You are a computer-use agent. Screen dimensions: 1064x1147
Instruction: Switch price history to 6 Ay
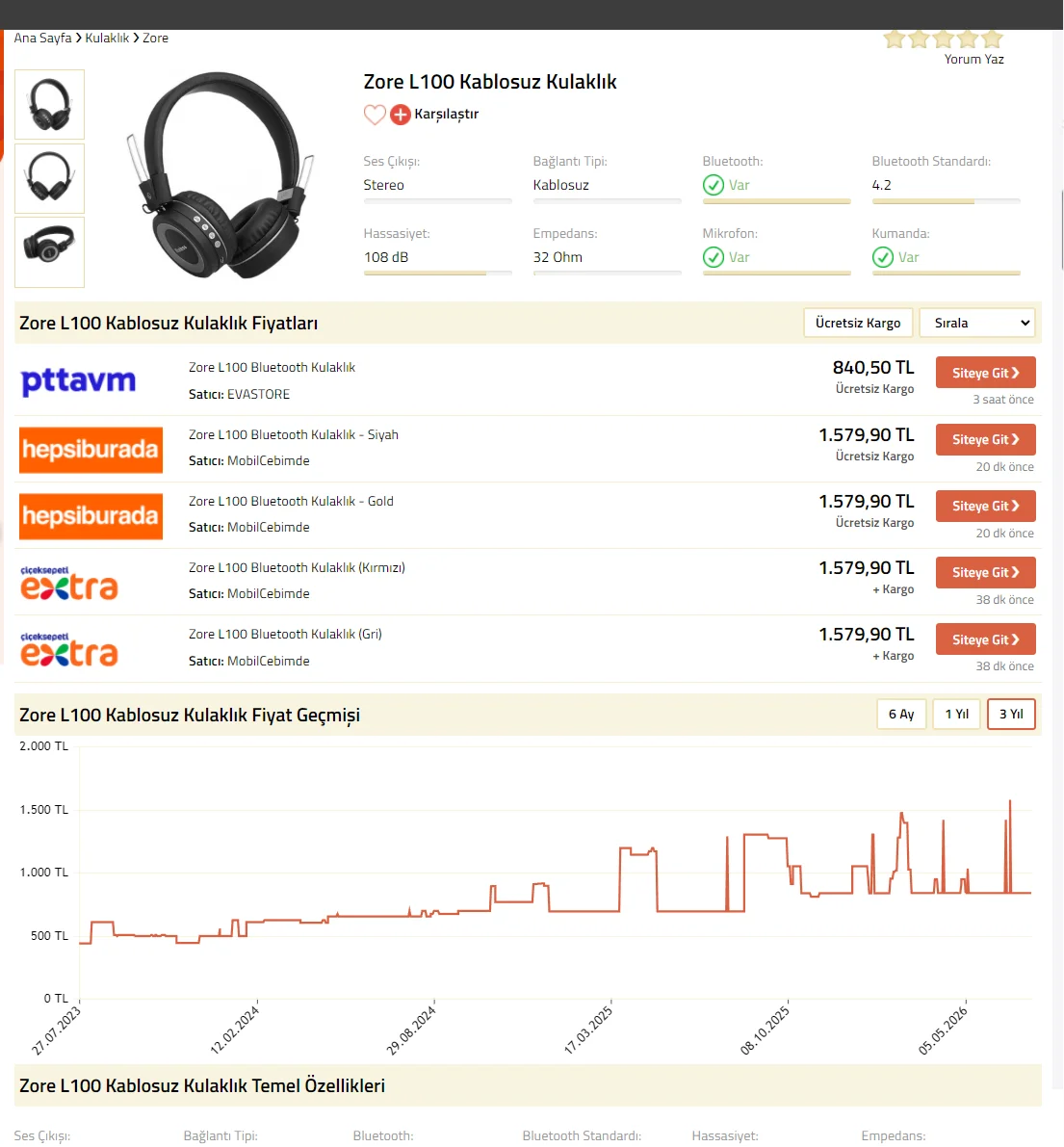901,714
